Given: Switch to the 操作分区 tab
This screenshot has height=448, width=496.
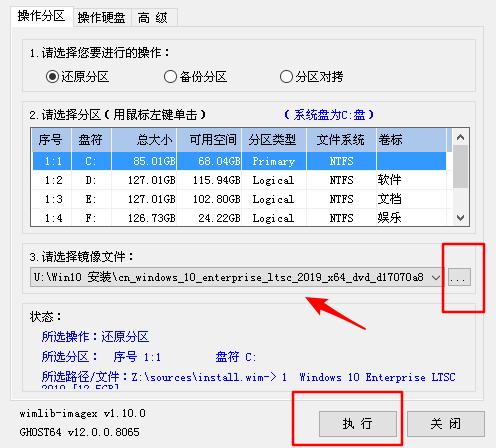Looking at the screenshot, I should pyautogui.click(x=41, y=16).
